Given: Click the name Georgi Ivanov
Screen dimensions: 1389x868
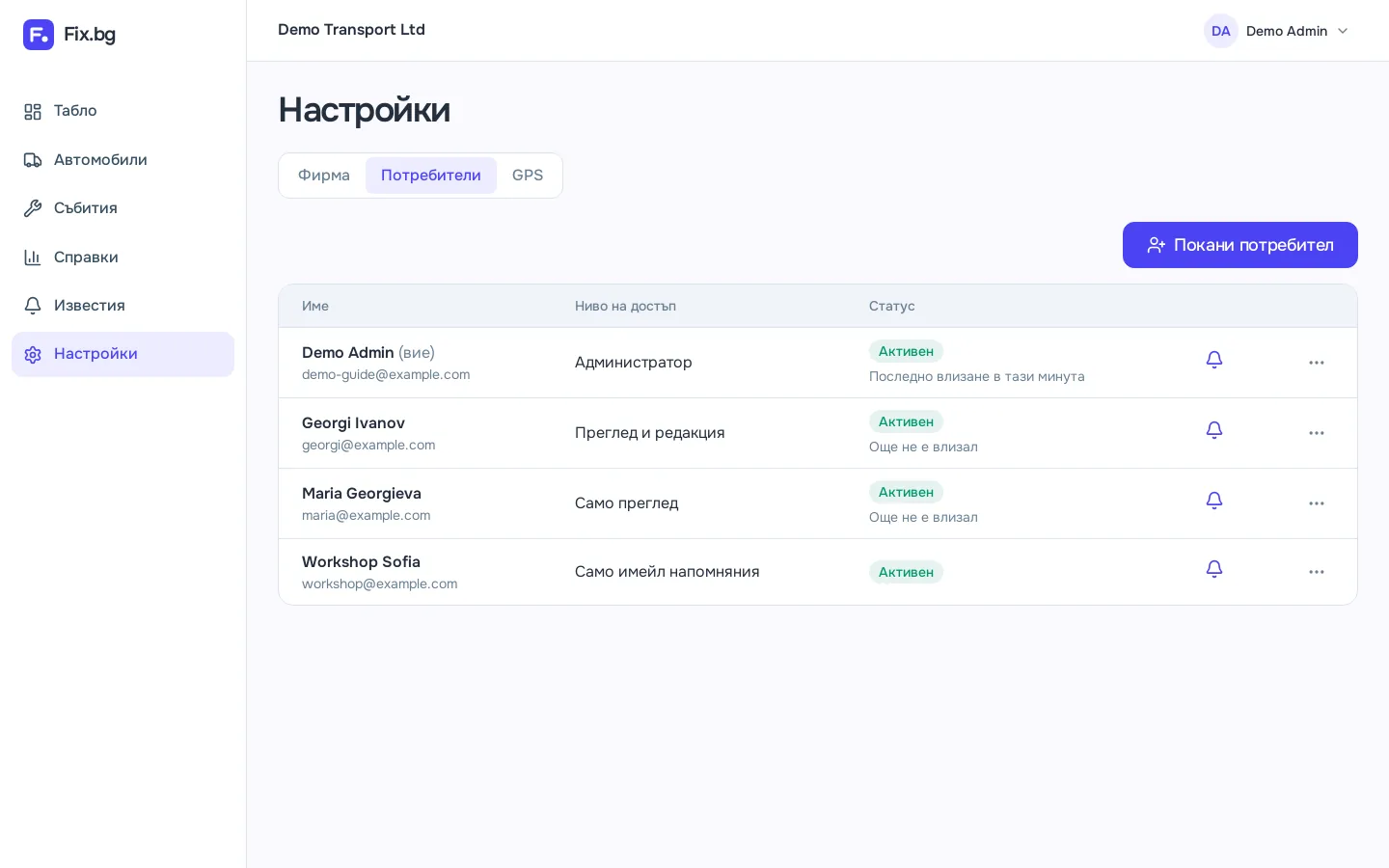Looking at the screenshot, I should 353,423.
